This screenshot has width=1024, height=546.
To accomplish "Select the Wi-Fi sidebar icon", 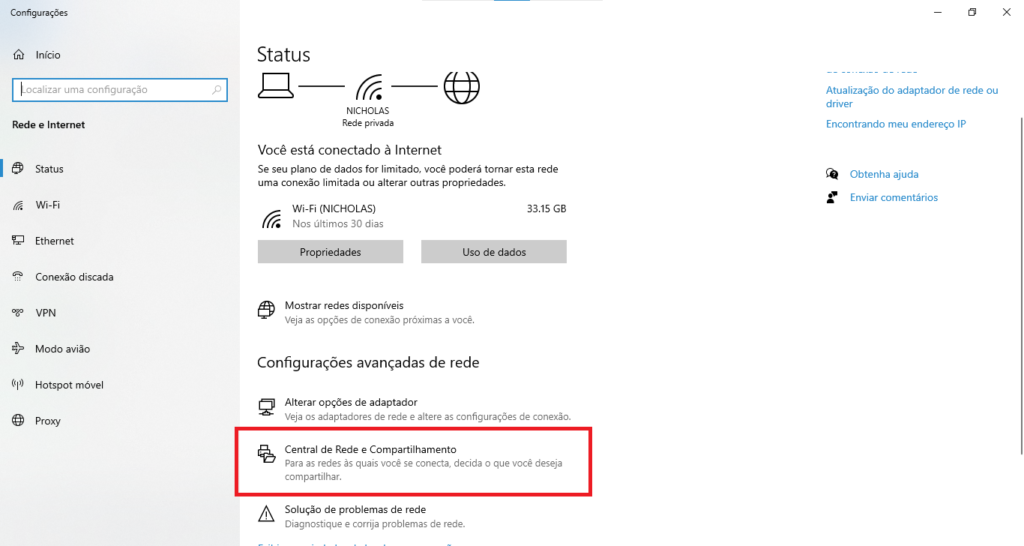I will click(18, 205).
